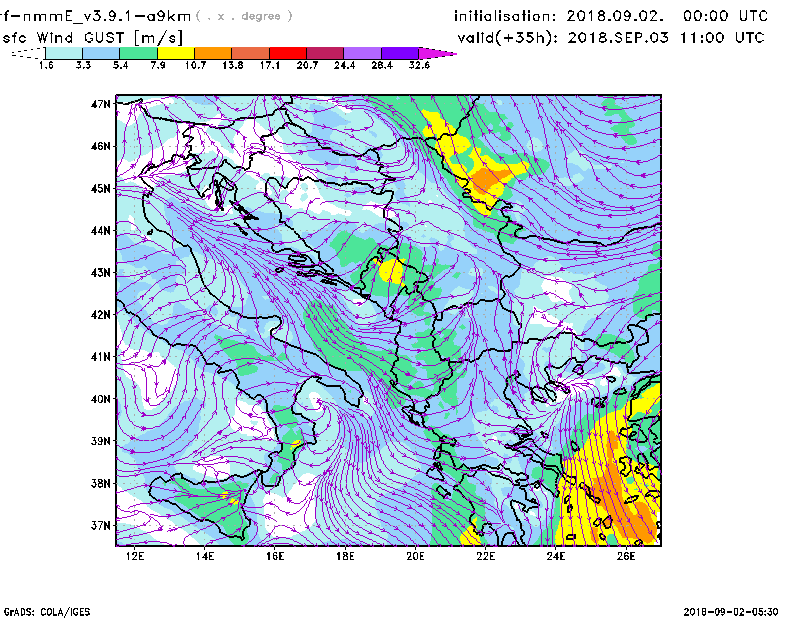Click the yellow legend swatch

(176, 53)
